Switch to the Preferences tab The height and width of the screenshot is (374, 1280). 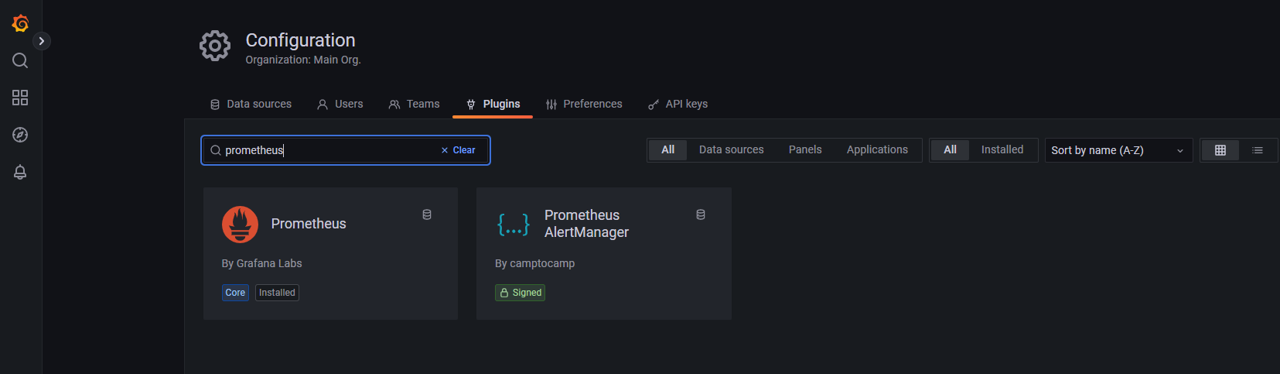[584, 104]
